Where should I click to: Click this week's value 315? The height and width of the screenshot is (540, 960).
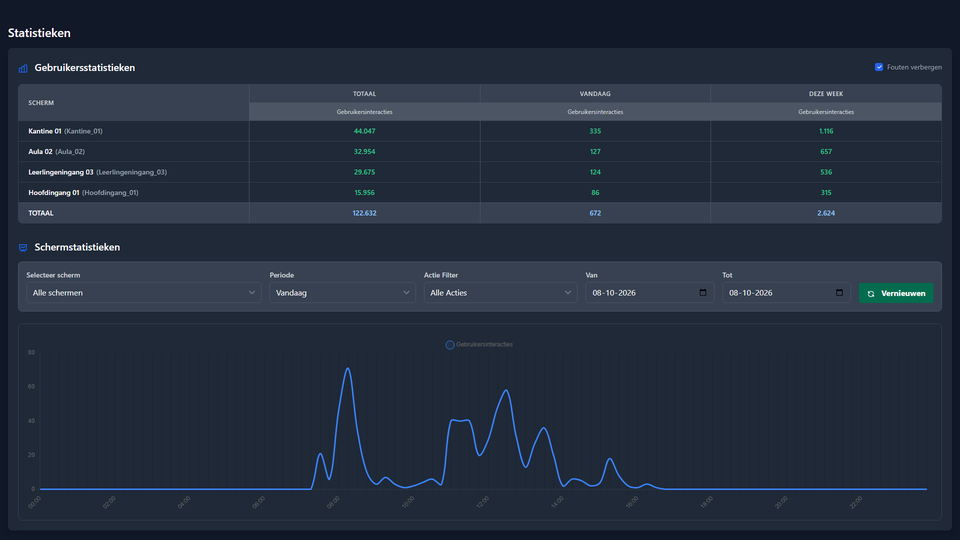826,193
